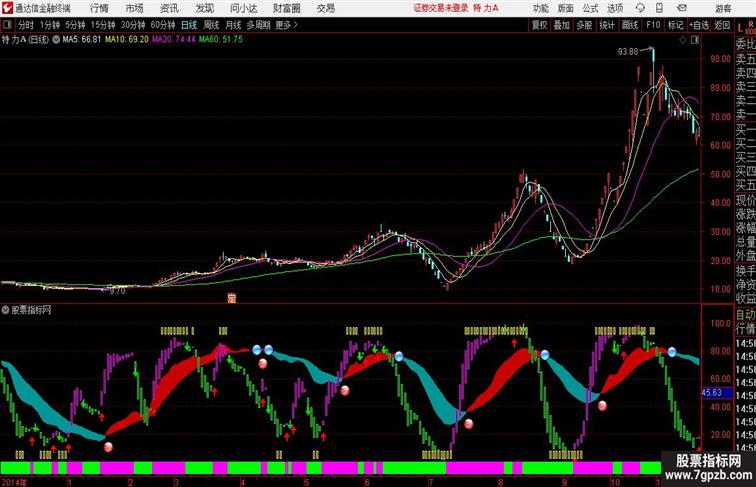756x487 pixels.
Task: Click the MA10: 69.20 indicator label
Action: [127, 40]
